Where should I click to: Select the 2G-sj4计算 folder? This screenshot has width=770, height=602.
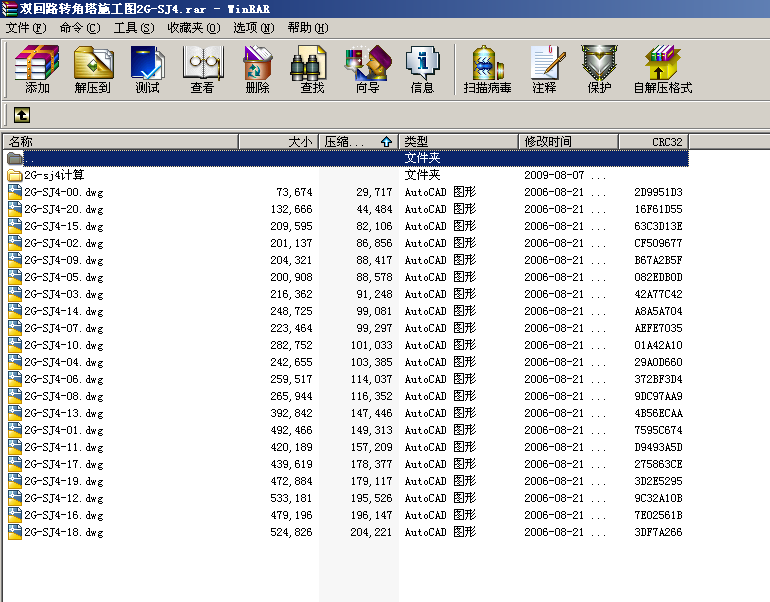point(347,175)
